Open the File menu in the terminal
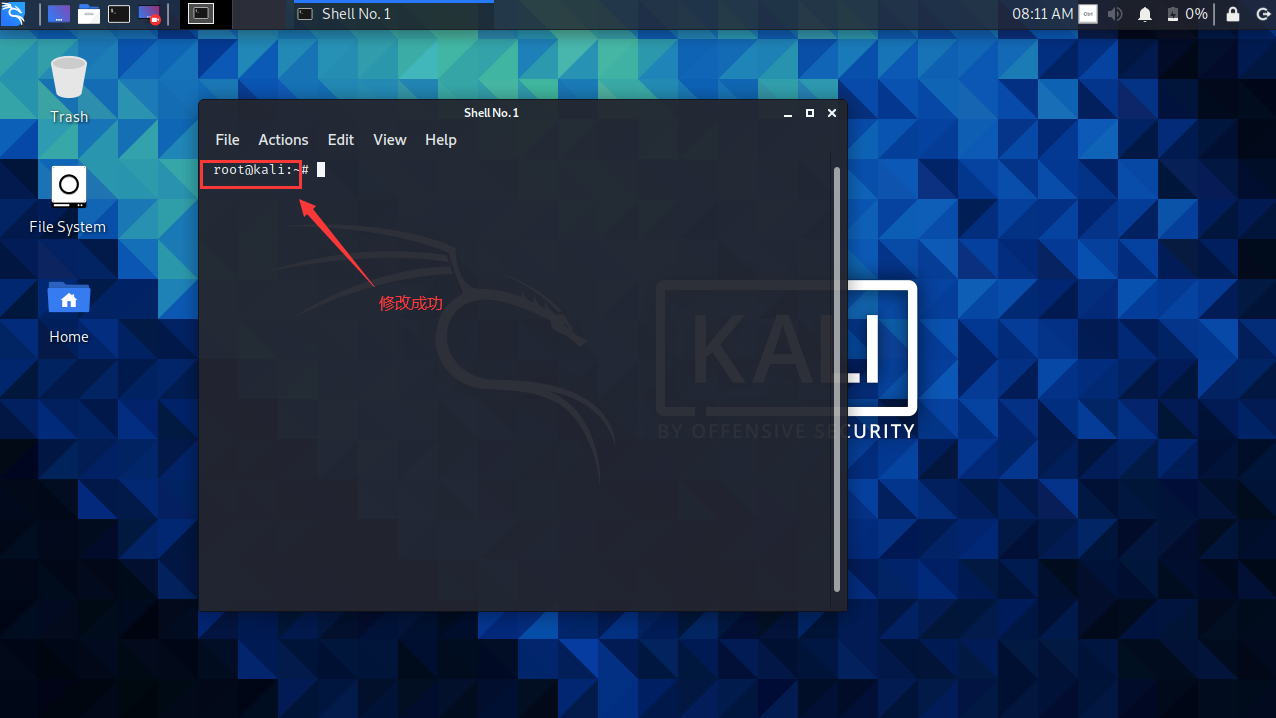Image resolution: width=1276 pixels, height=718 pixels. [227, 139]
